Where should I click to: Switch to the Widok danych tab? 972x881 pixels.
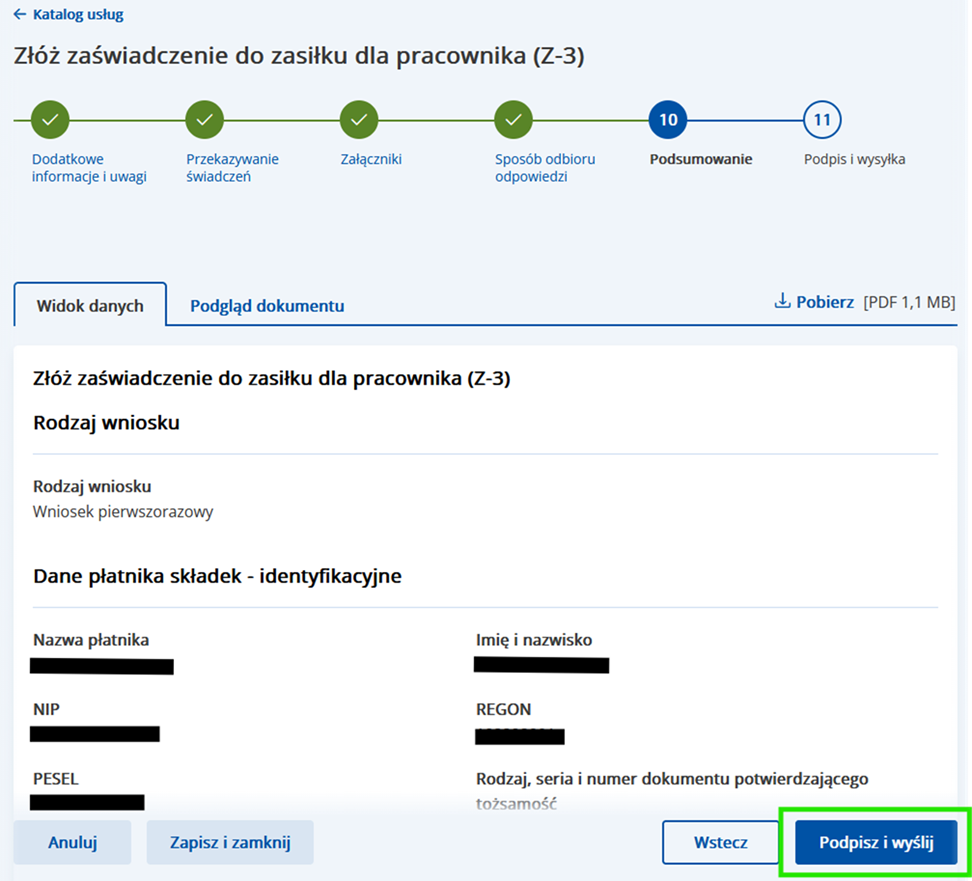90,306
